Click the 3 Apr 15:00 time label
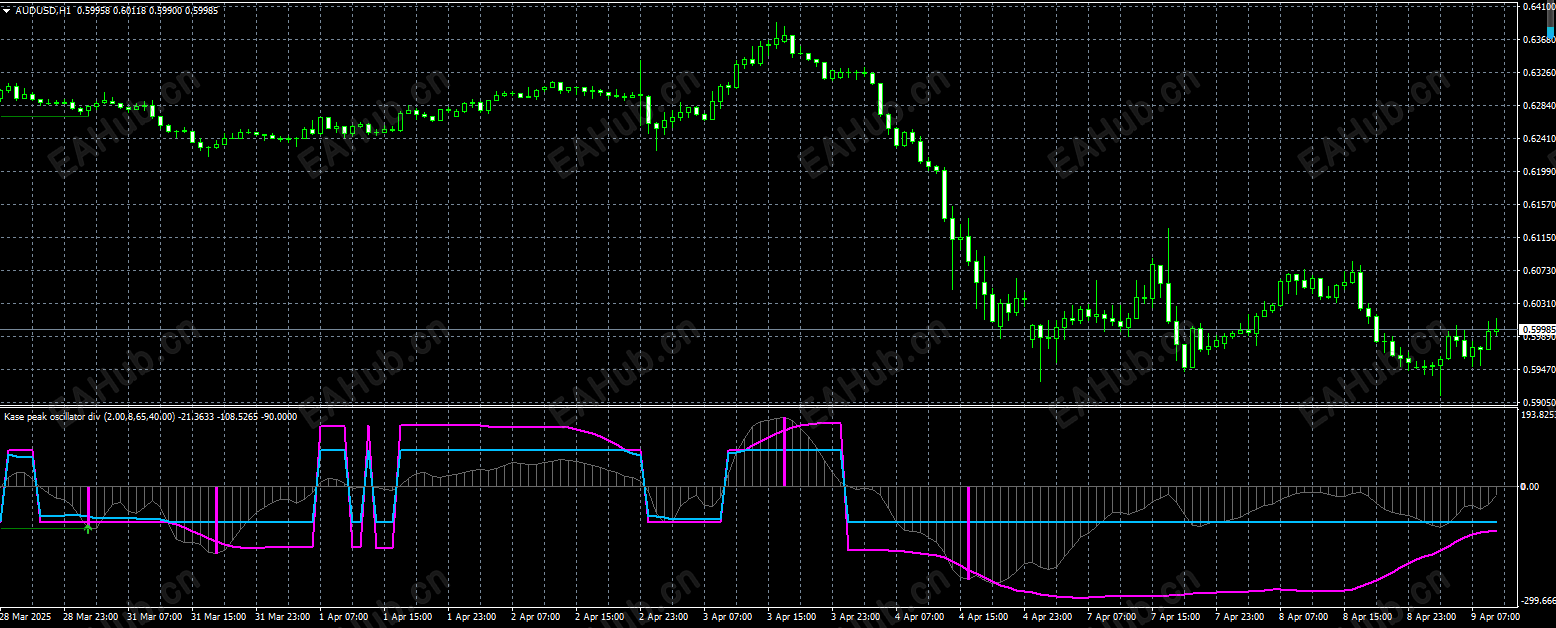Viewport: 1556px width, 628px height. pos(792,617)
